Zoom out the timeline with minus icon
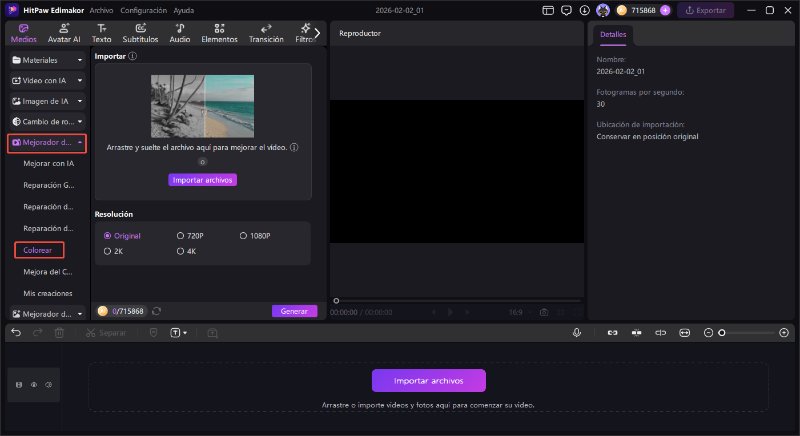This screenshot has width=800, height=436. tap(708, 333)
